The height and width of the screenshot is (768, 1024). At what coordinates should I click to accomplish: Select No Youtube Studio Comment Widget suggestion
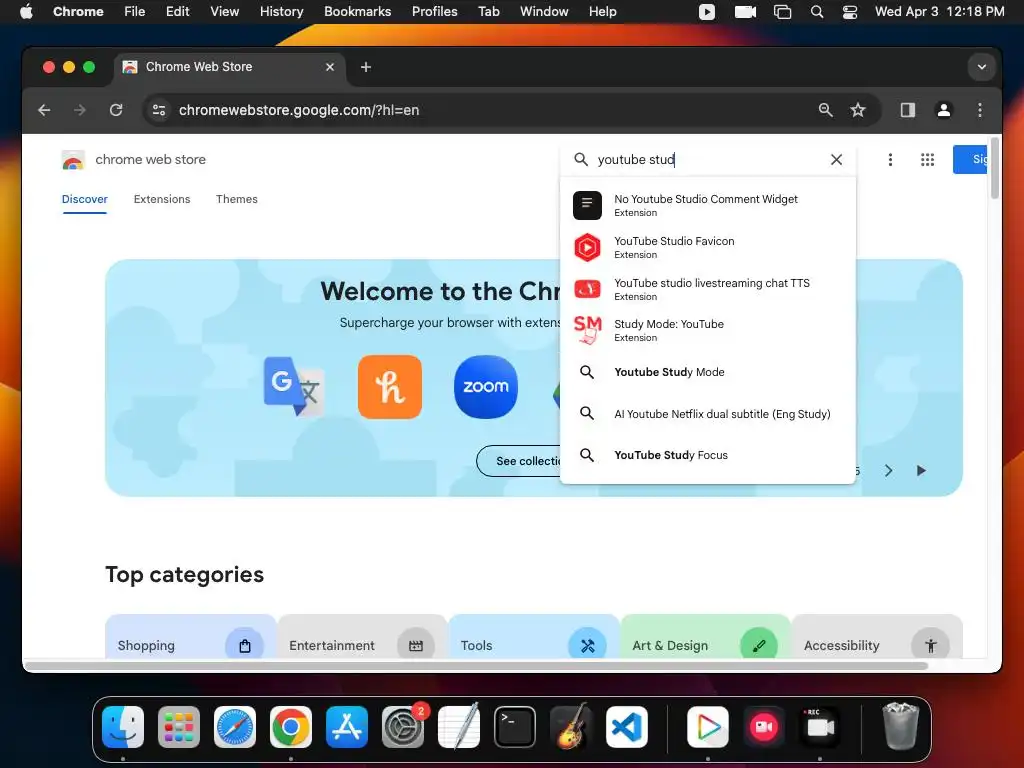pos(708,205)
